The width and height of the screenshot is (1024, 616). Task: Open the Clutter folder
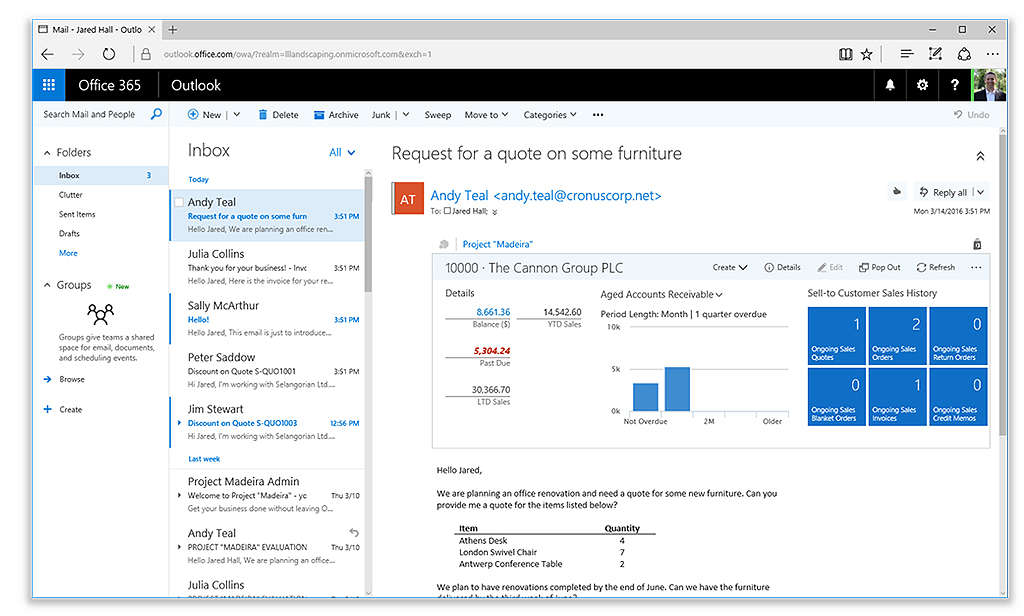[x=71, y=195]
